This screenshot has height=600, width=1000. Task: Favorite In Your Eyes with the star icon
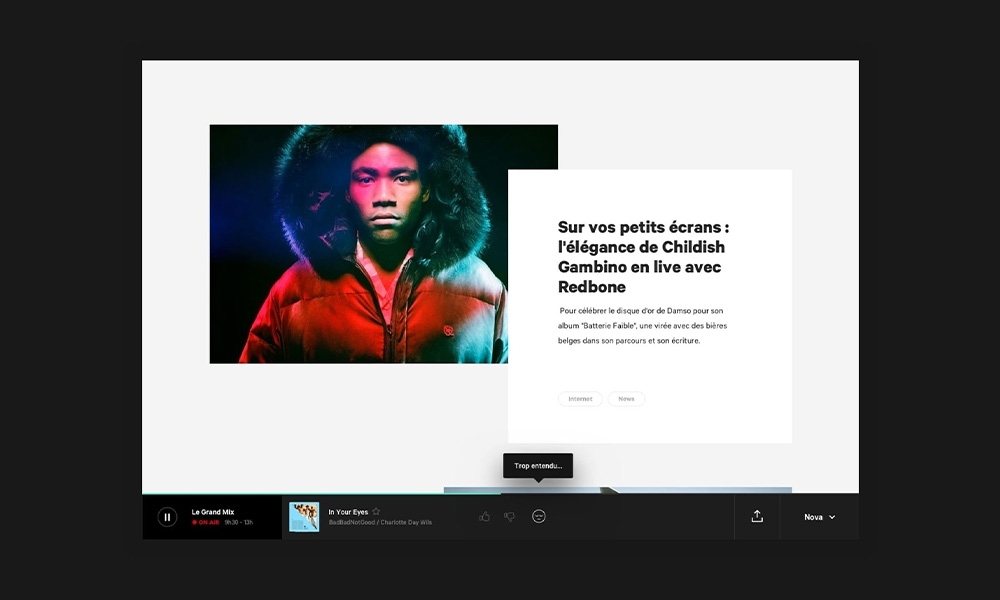tap(376, 511)
